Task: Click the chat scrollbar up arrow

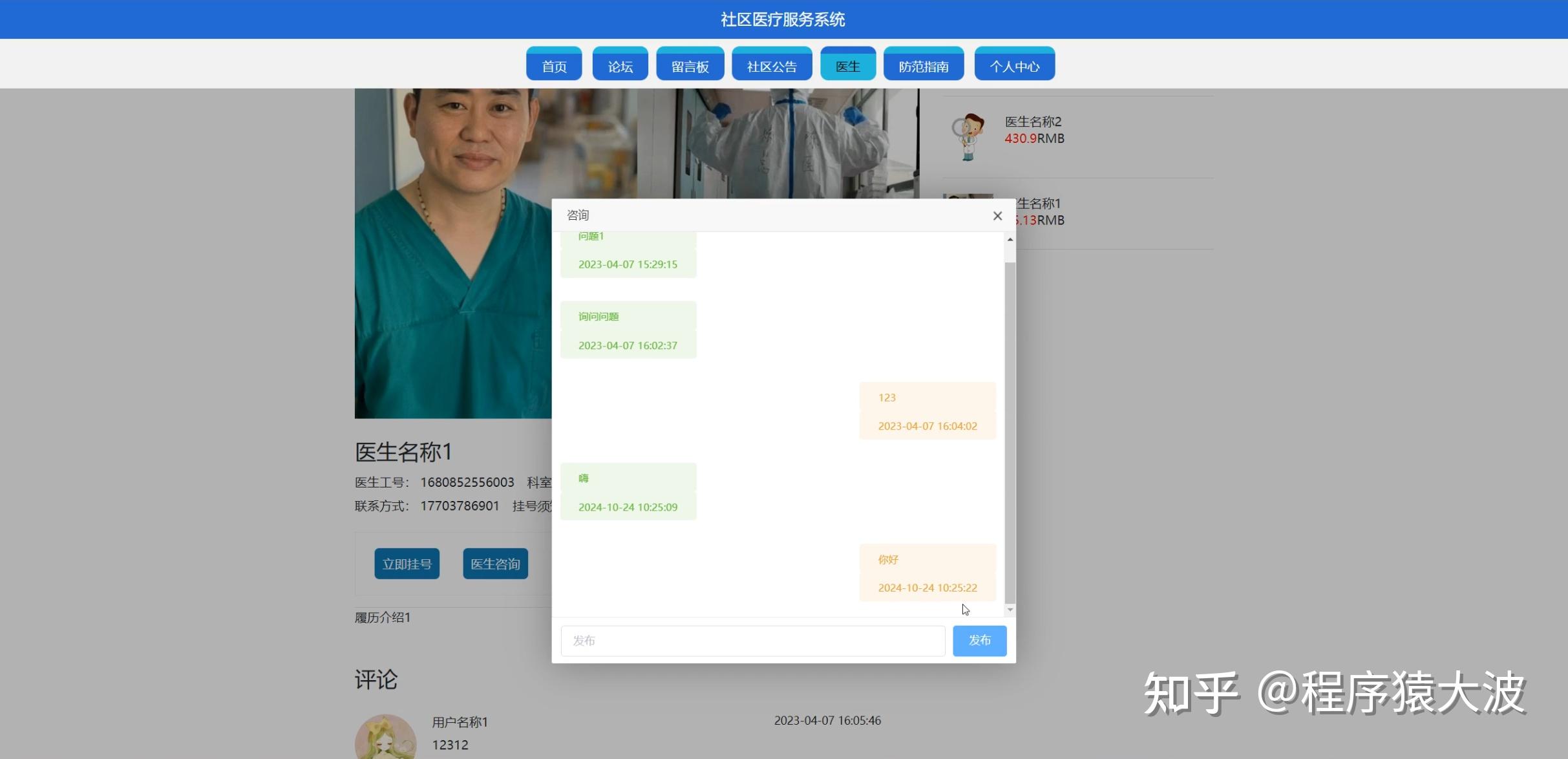Action: (x=1010, y=240)
